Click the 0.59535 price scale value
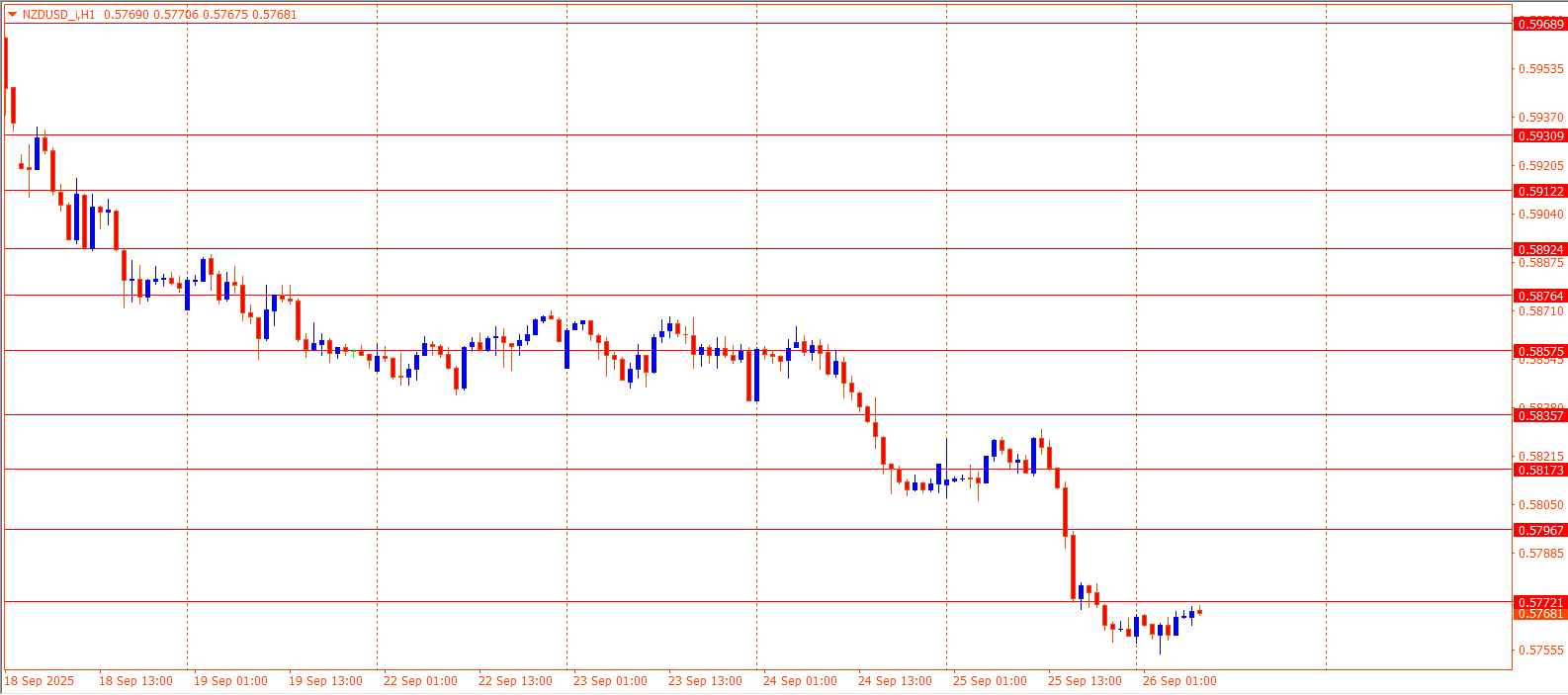Image resolution: width=1568 pixels, height=695 pixels. (x=1540, y=69)
